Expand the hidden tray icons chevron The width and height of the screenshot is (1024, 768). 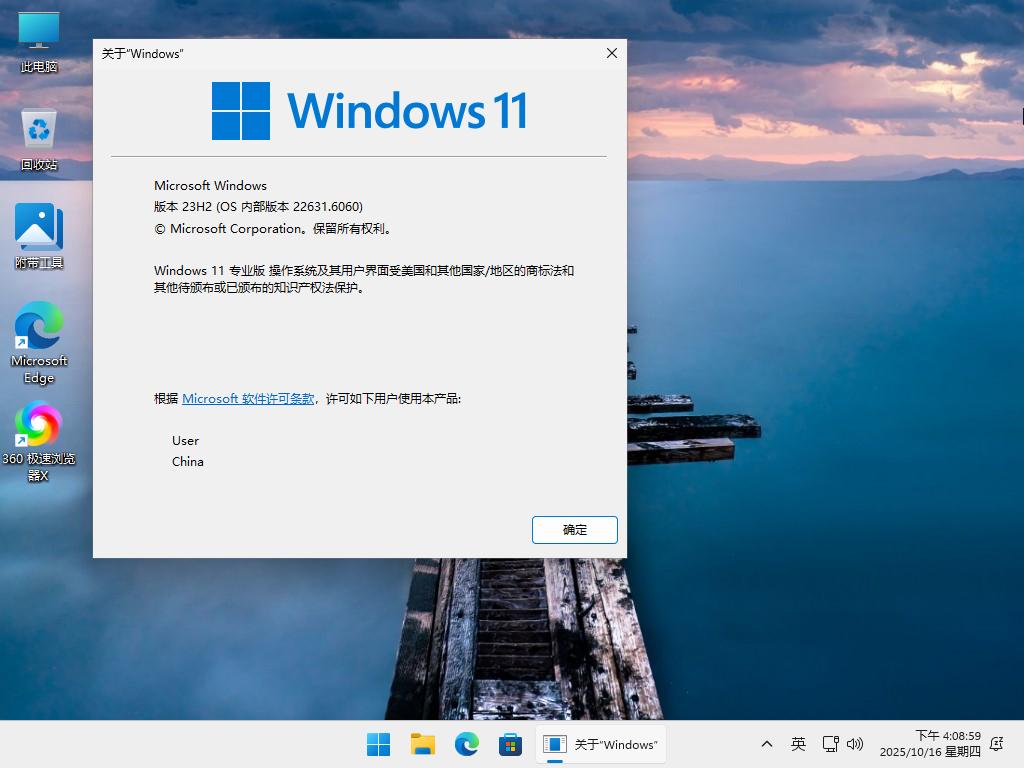coord(767,744)
